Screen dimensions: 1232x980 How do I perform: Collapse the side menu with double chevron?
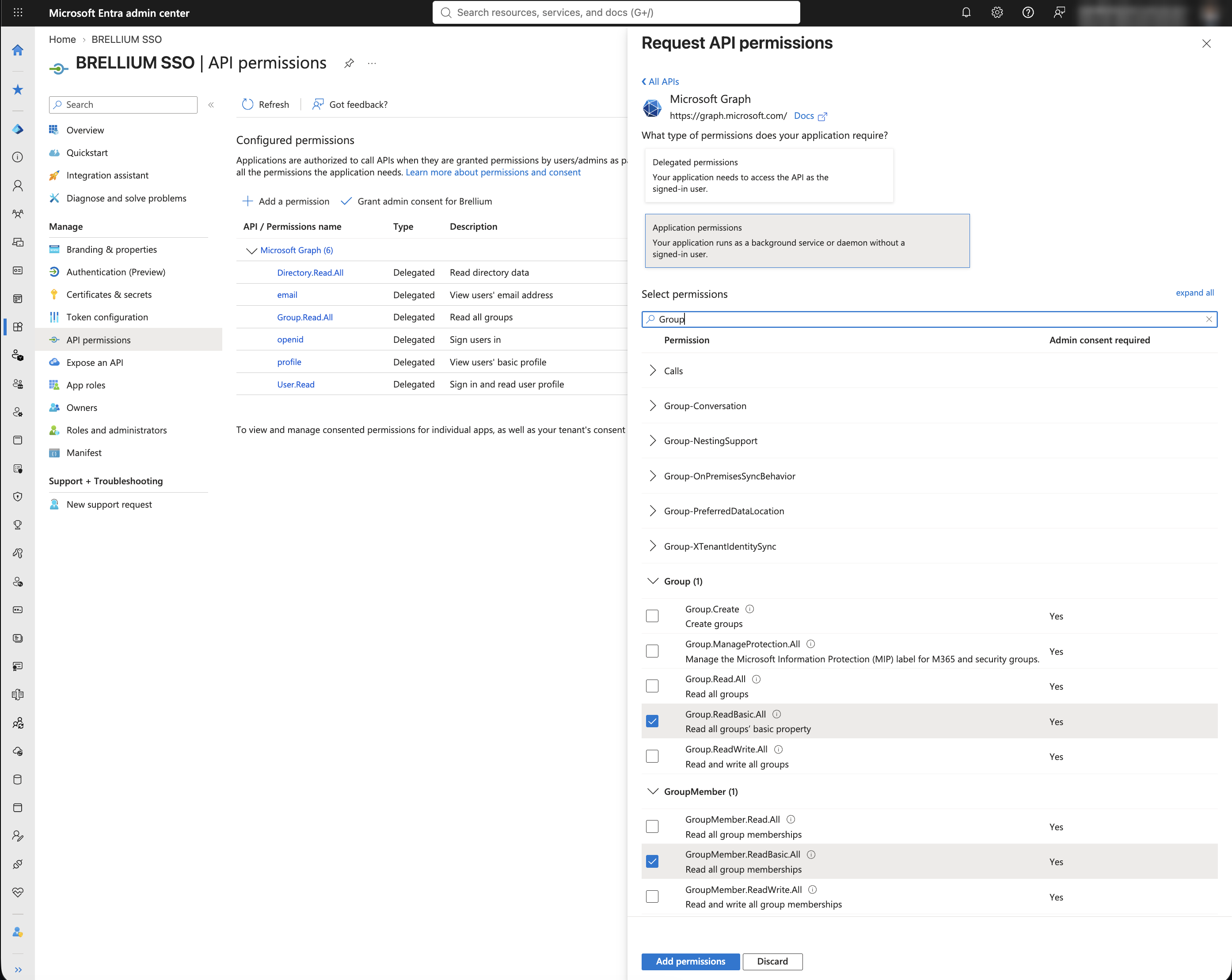[211, 105]
